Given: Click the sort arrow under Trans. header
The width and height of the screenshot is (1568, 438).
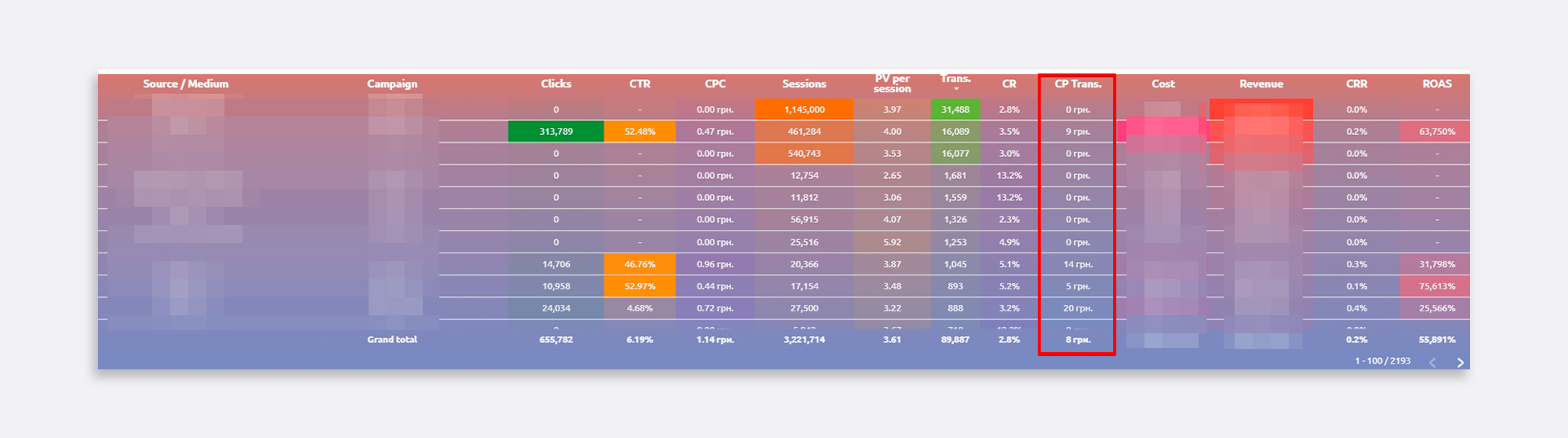Looking at the screenshot, I should click(955, 89).
